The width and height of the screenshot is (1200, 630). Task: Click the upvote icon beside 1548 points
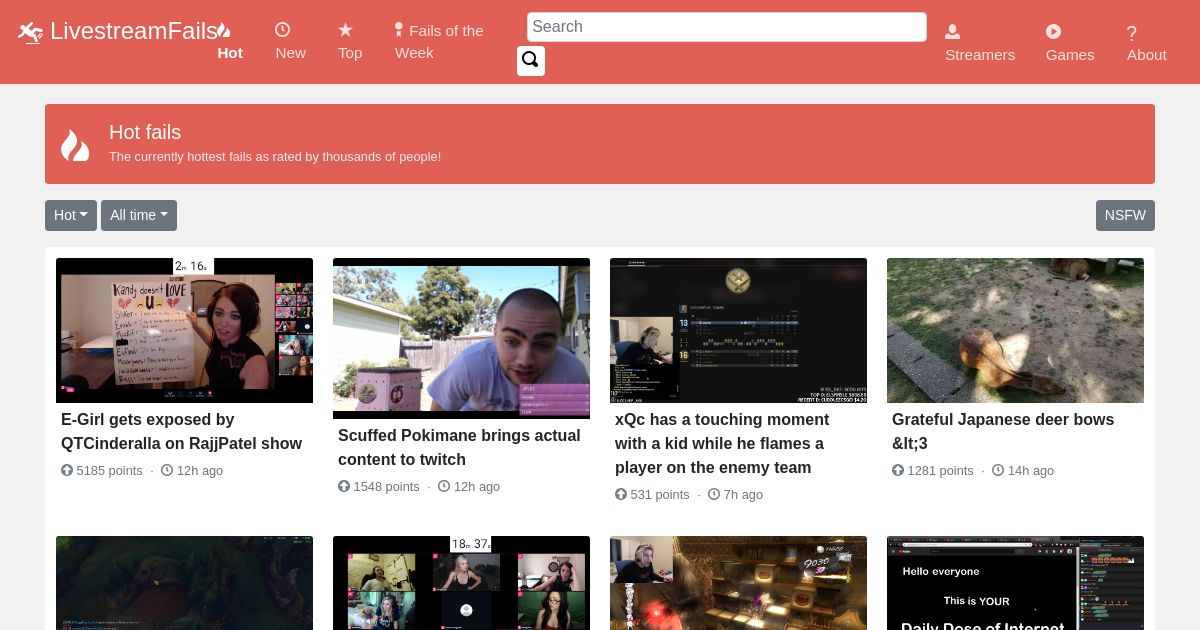344,486
